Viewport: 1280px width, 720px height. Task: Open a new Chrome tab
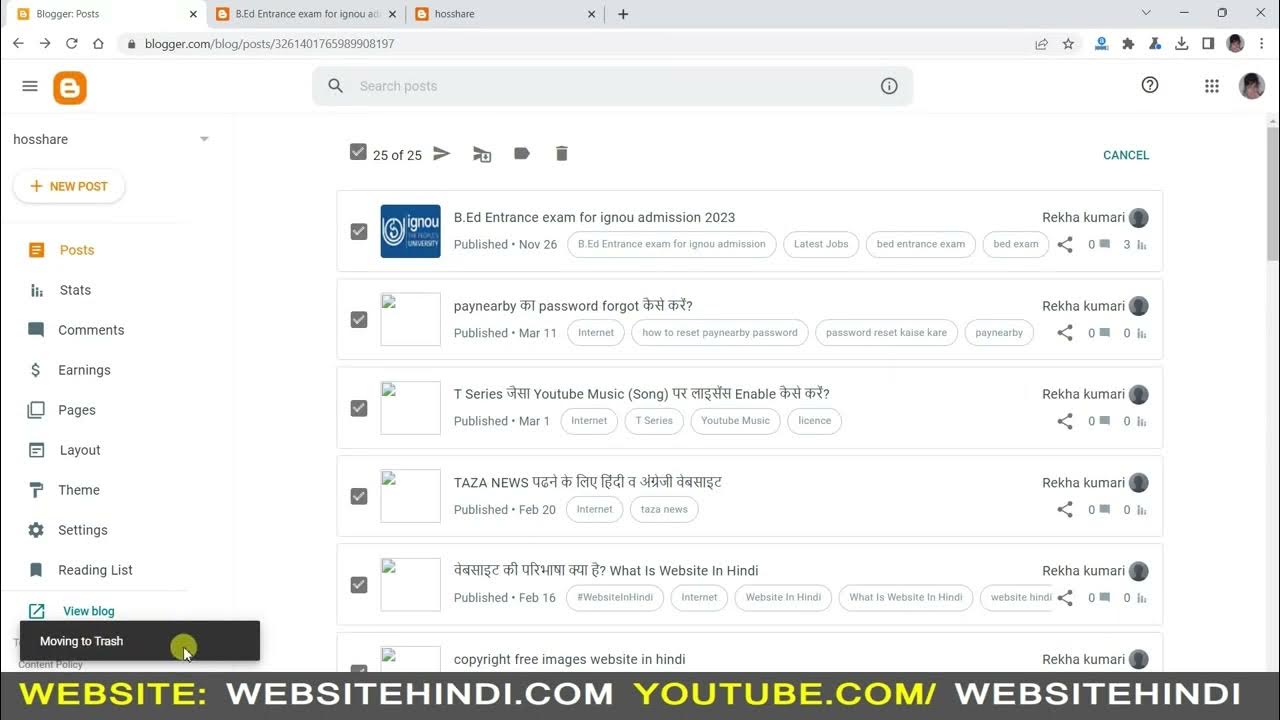(623, 14)
